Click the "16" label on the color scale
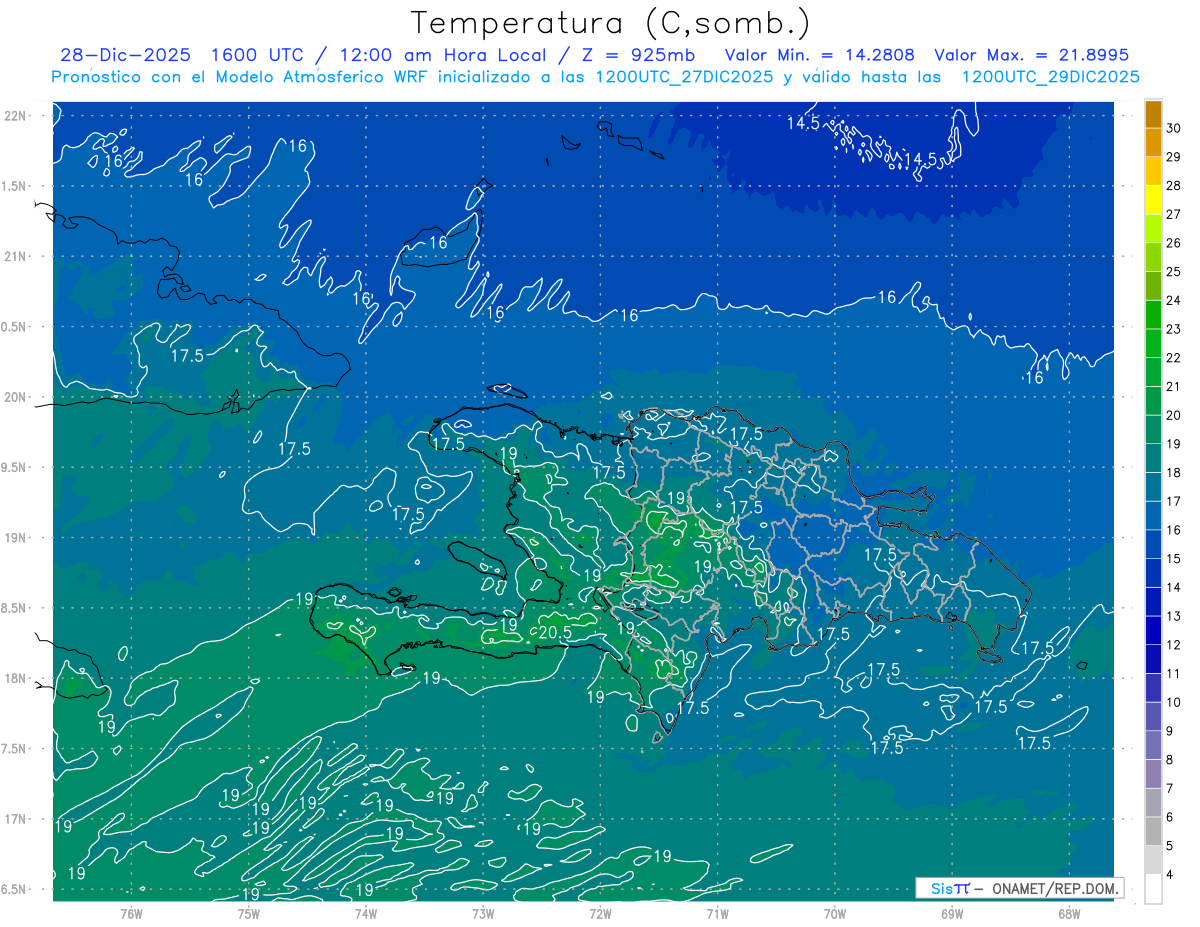 (1175, 530)
